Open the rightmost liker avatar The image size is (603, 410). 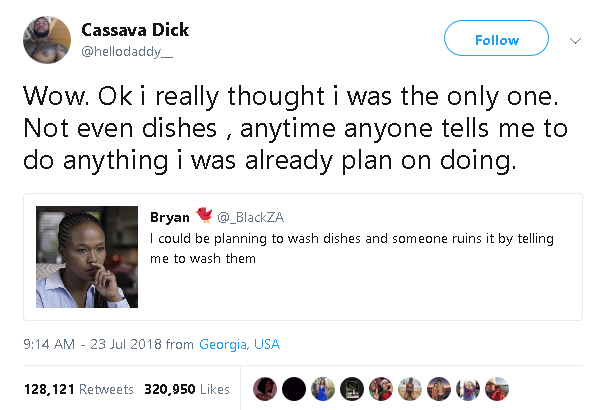pos(497,388)
